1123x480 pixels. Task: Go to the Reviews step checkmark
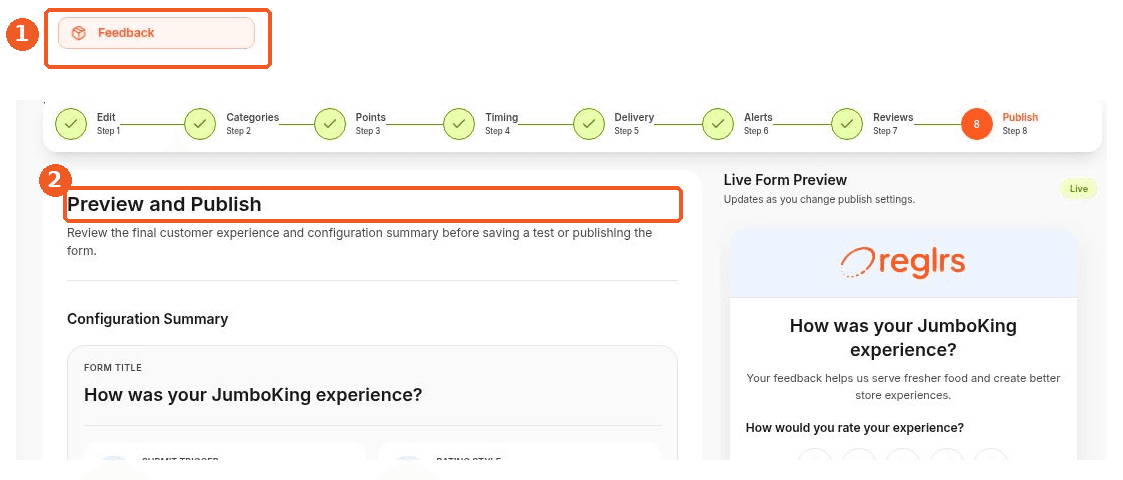click(x=847, y=124)
